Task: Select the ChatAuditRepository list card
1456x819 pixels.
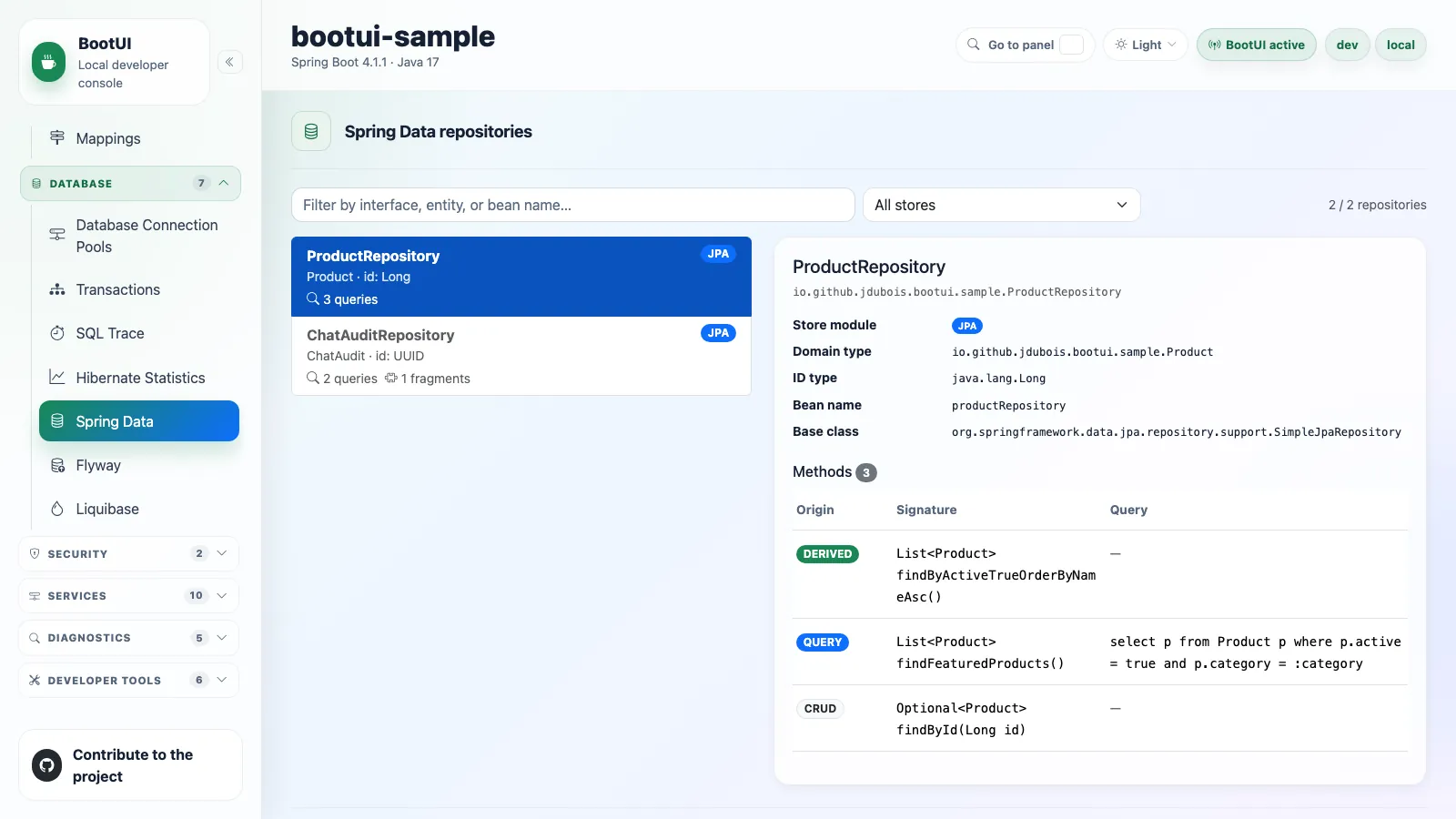Action: click(x=521, y=356)
